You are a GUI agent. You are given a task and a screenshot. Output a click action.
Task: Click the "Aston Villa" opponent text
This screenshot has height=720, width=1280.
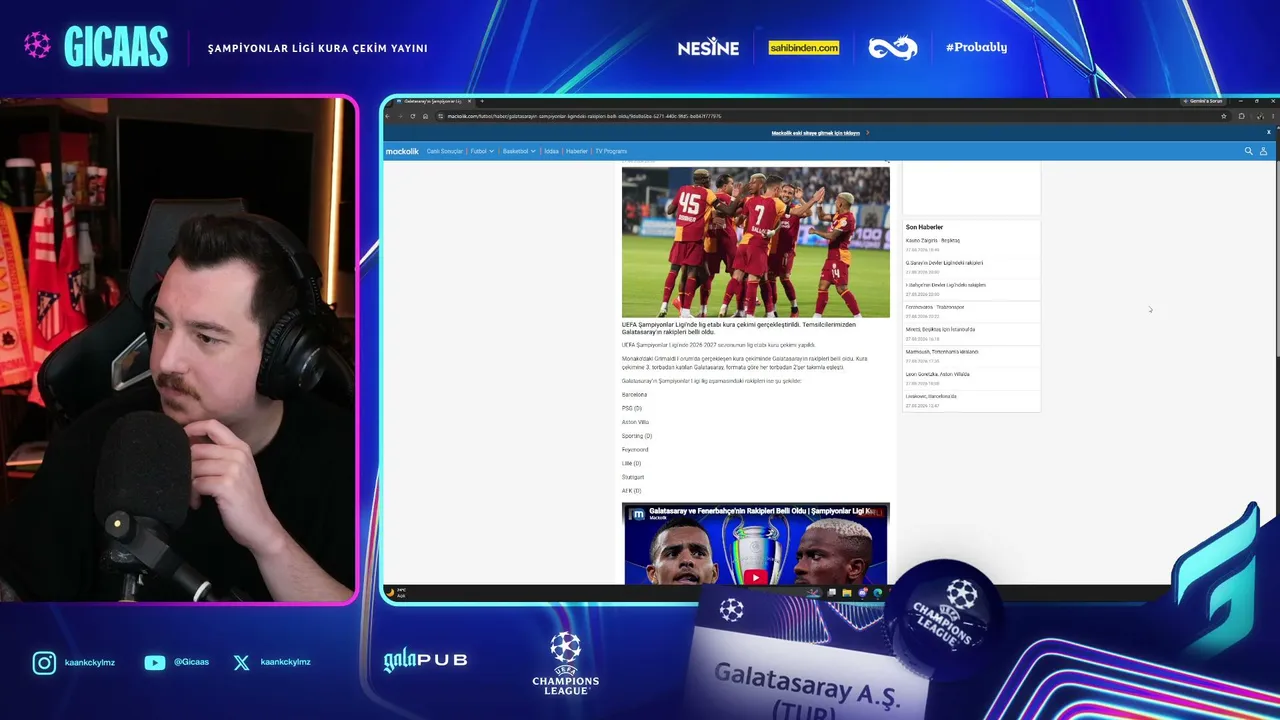click(x=635, y=422)
